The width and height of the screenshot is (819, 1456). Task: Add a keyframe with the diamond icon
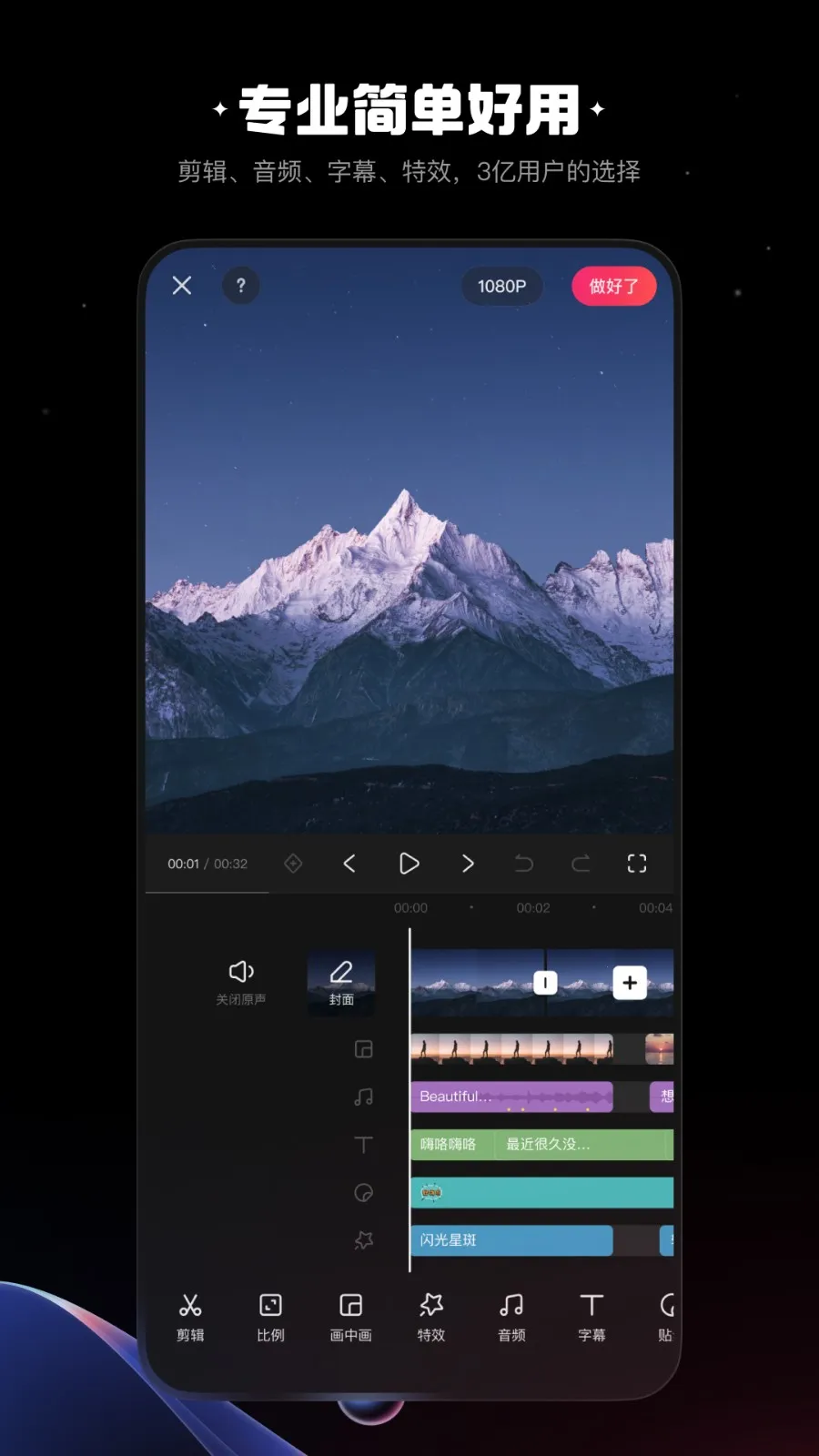pos(293,864)
